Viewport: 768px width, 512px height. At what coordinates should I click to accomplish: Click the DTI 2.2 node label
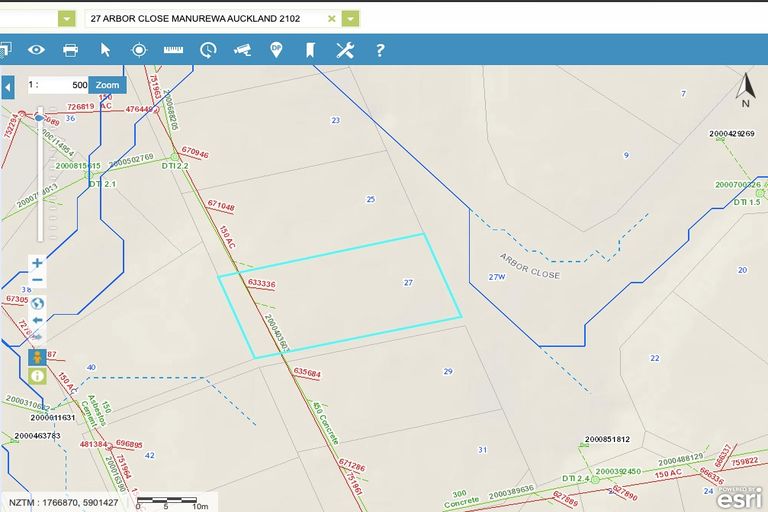(175, 166)
